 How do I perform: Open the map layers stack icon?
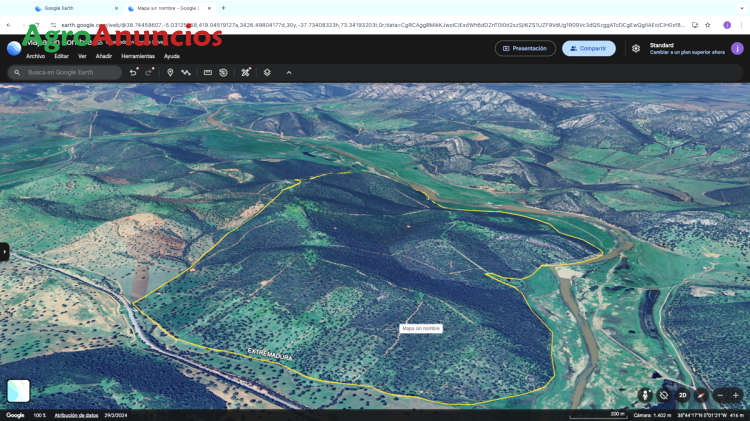[x=267, y=72]
